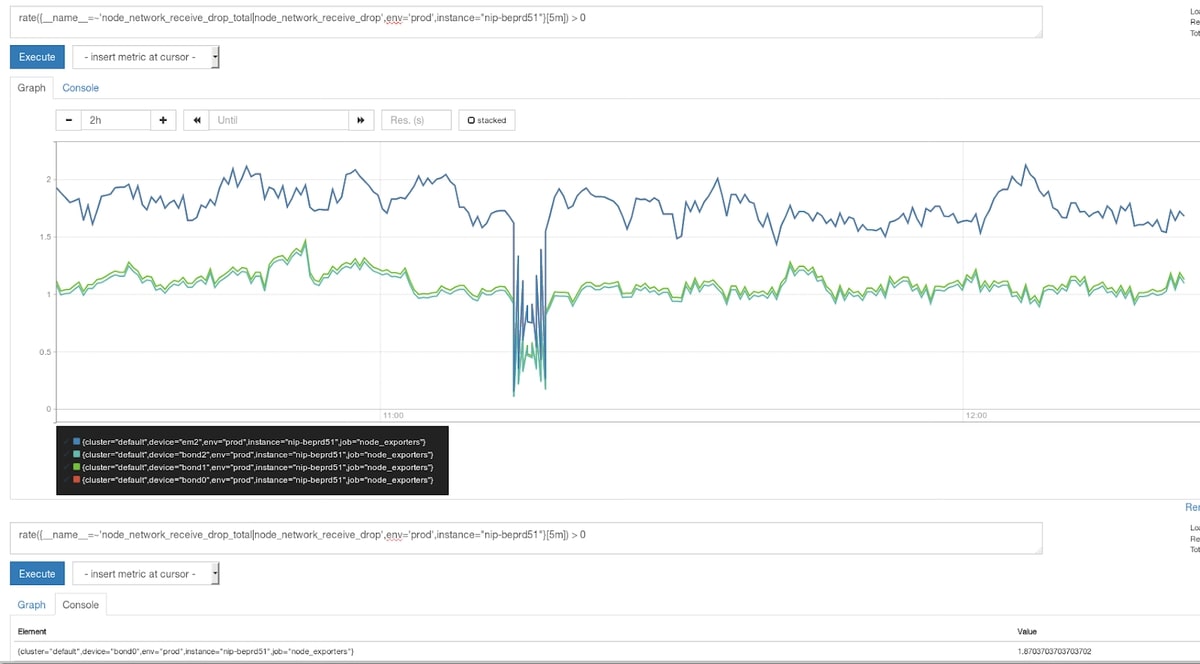Click the rewind arrows left of the Until field
This screenshot has height=664, width=1200.
point(196,119)
